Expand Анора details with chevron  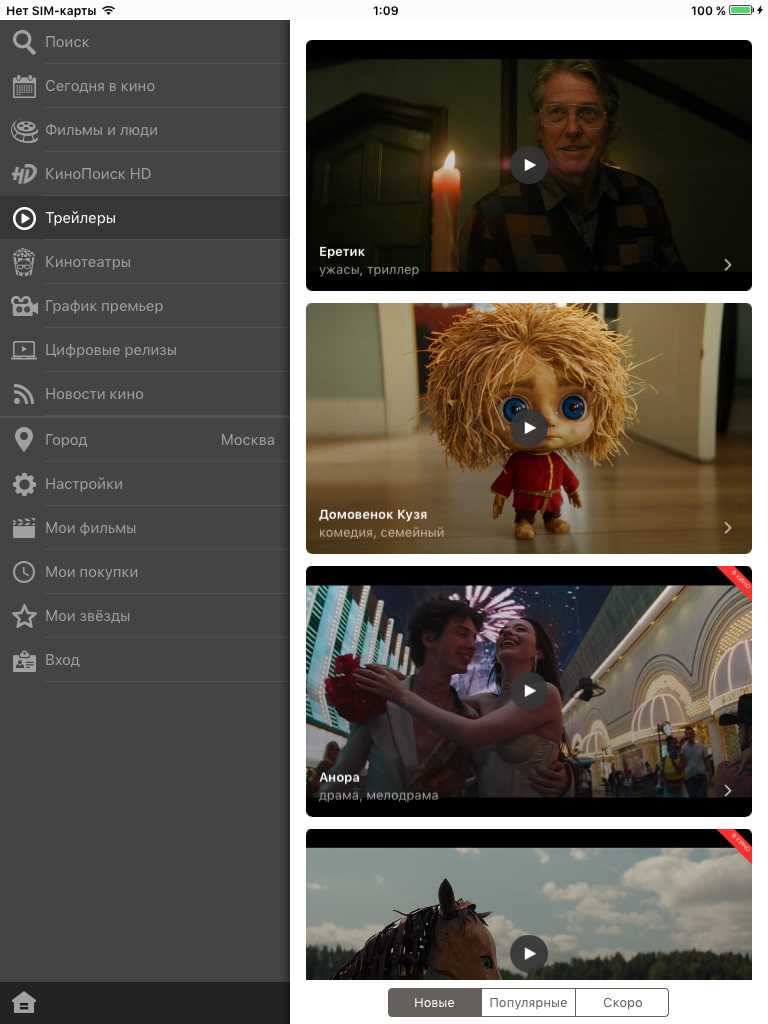click(728, 791)
